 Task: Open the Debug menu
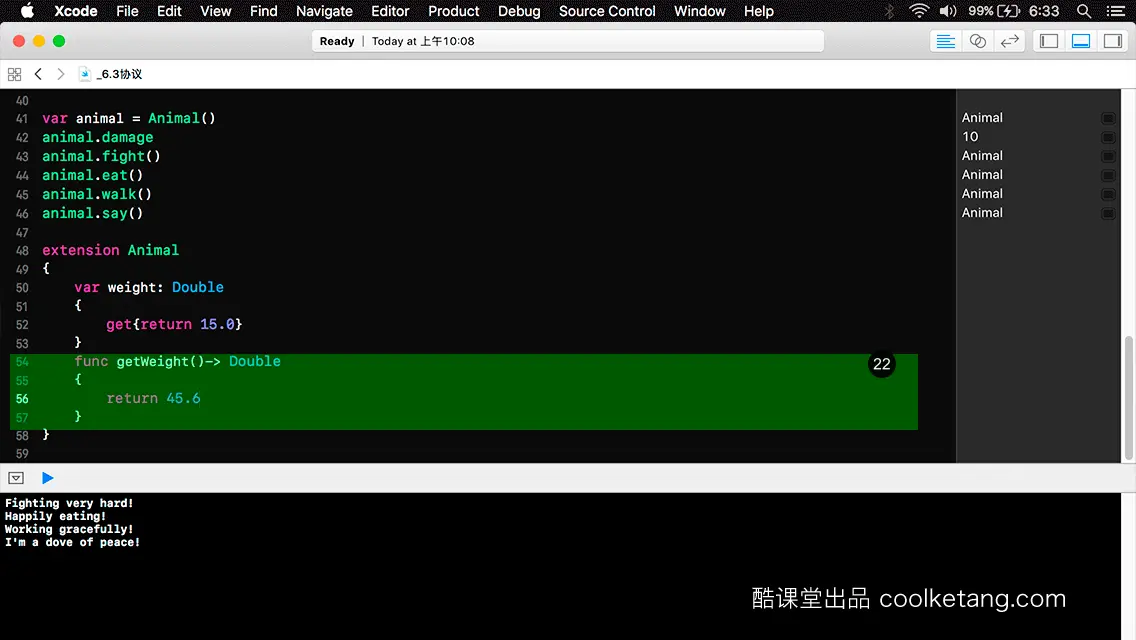[x=519, y=11]
